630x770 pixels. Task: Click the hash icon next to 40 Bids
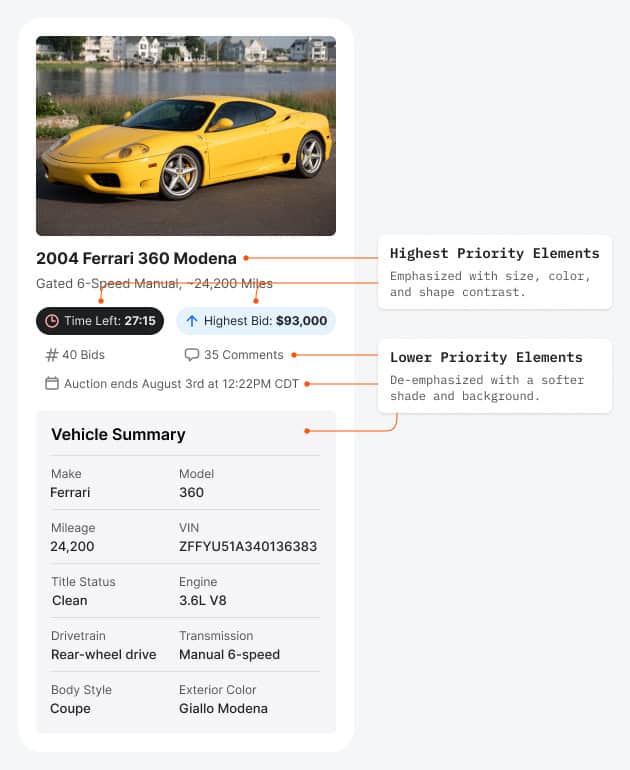(52, 355)
